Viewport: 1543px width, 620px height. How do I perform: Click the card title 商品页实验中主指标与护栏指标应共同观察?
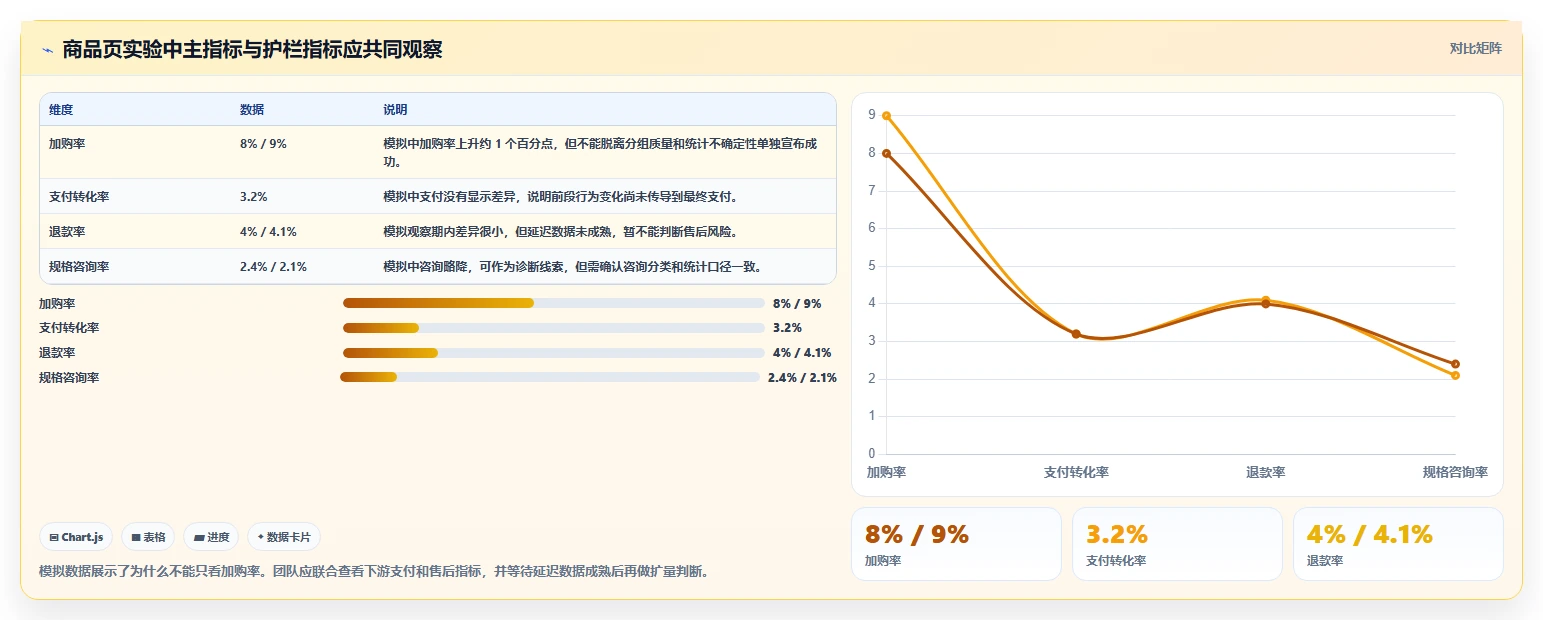tap(252, 50)
